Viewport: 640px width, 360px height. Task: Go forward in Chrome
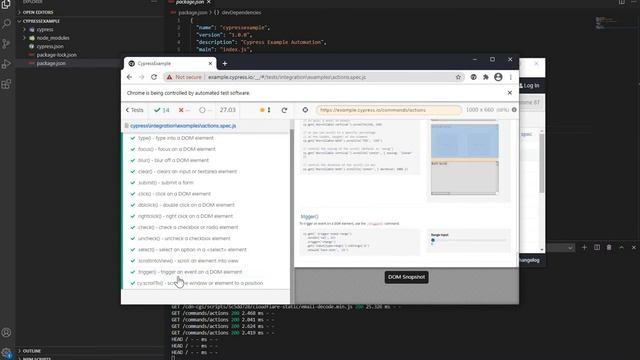pyautogui.click(x=142, y=77)
